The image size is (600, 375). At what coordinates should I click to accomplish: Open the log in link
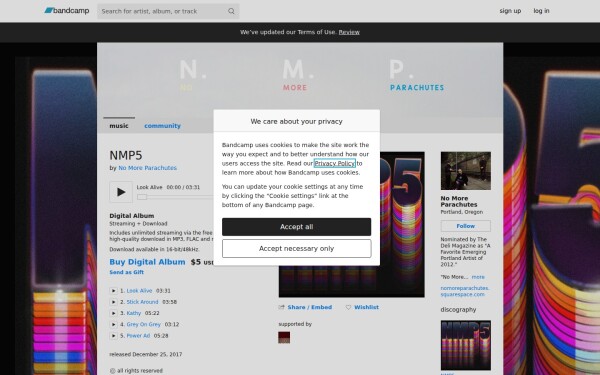click(x=541, y=11)
